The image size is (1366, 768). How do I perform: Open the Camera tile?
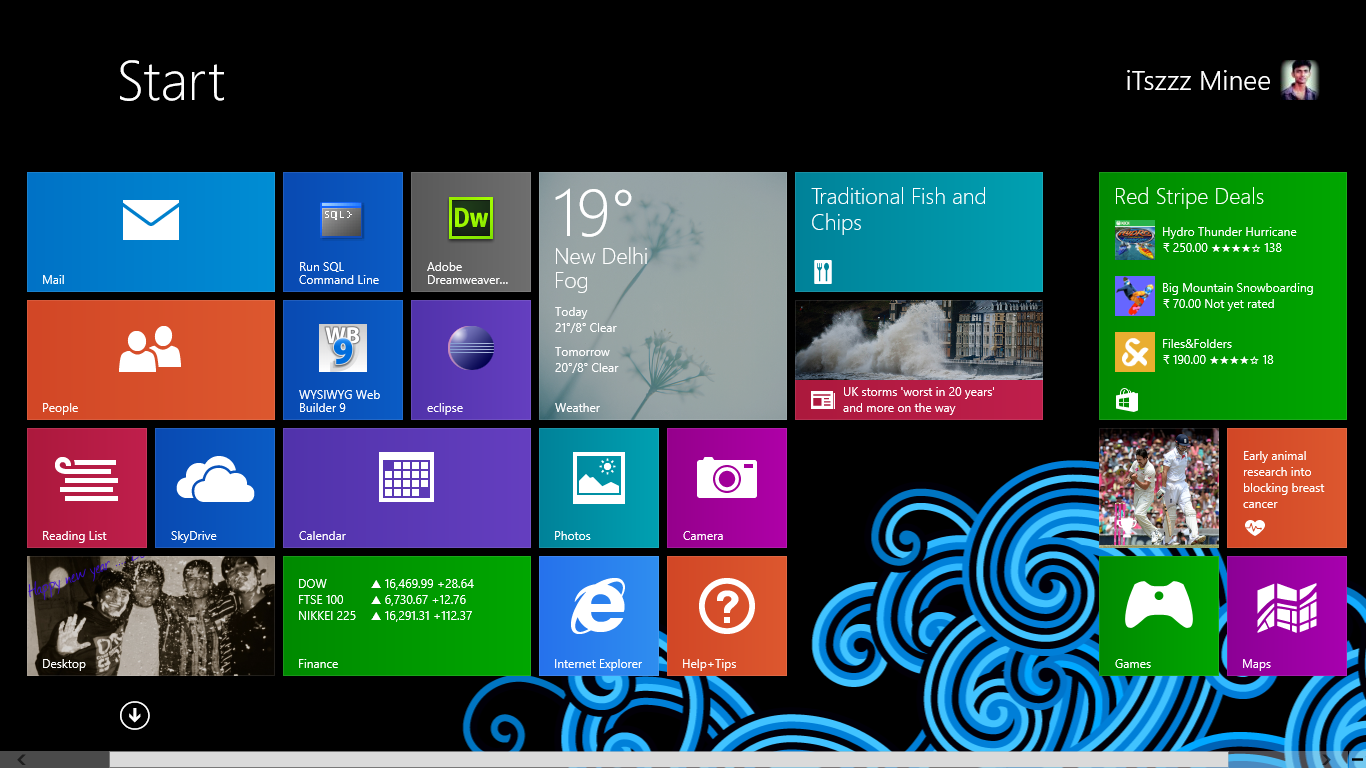(727, 488)
